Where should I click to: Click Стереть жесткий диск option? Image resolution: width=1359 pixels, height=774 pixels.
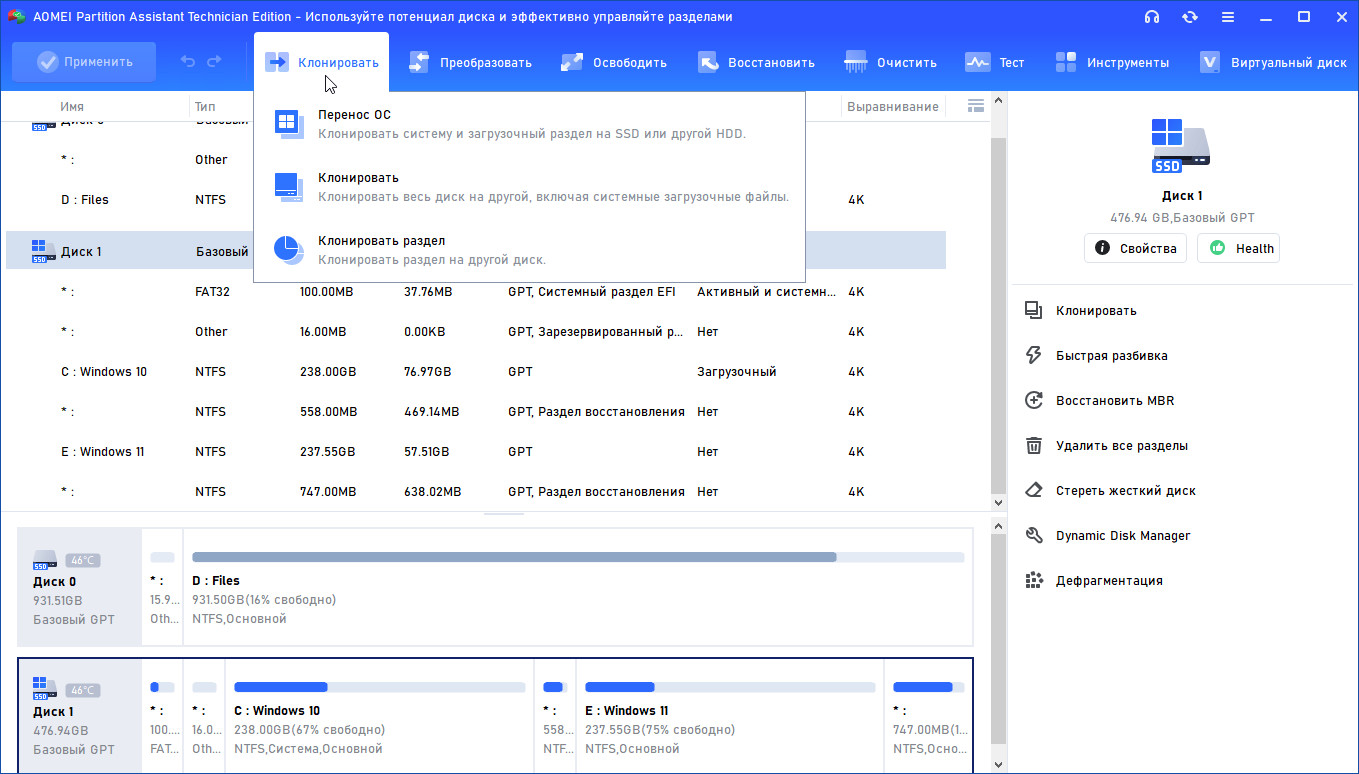(1125, 490)
